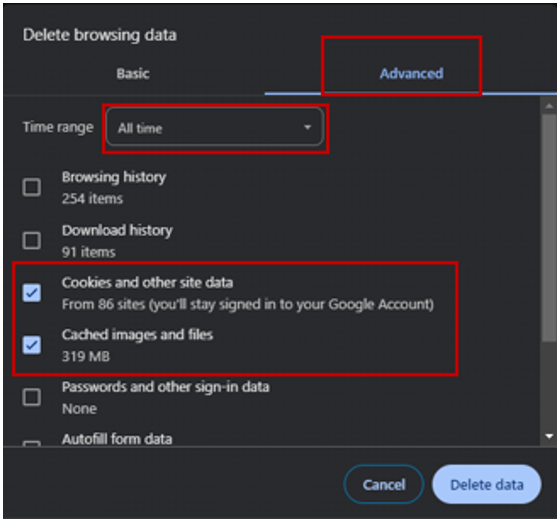Enable the Download history checkbox
Screen dimensions: 559x522
(x=31, y=240)
